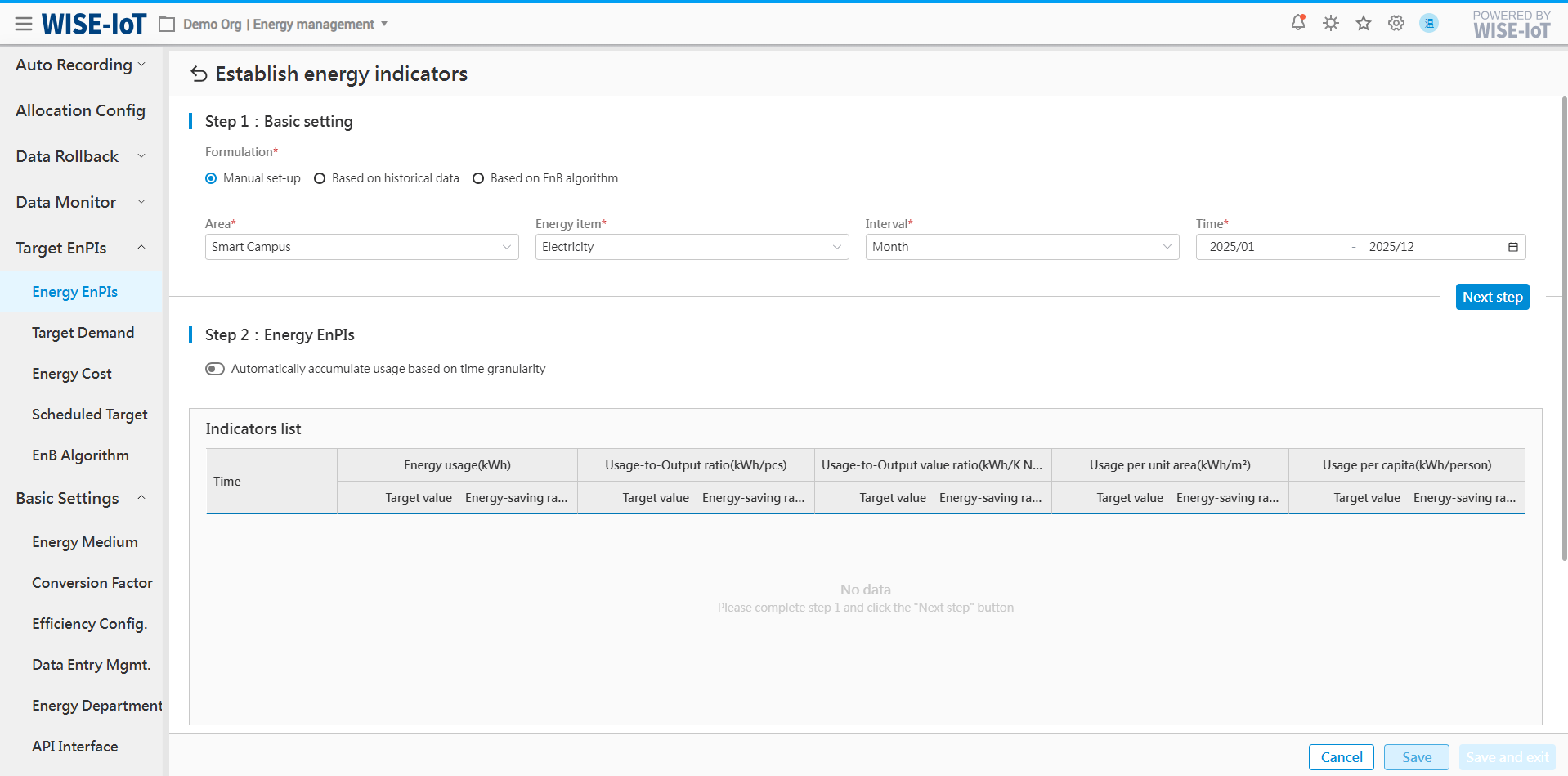
Task: Open the Area dropdown showing Smart Campus
Action: [x=361, y=247]
